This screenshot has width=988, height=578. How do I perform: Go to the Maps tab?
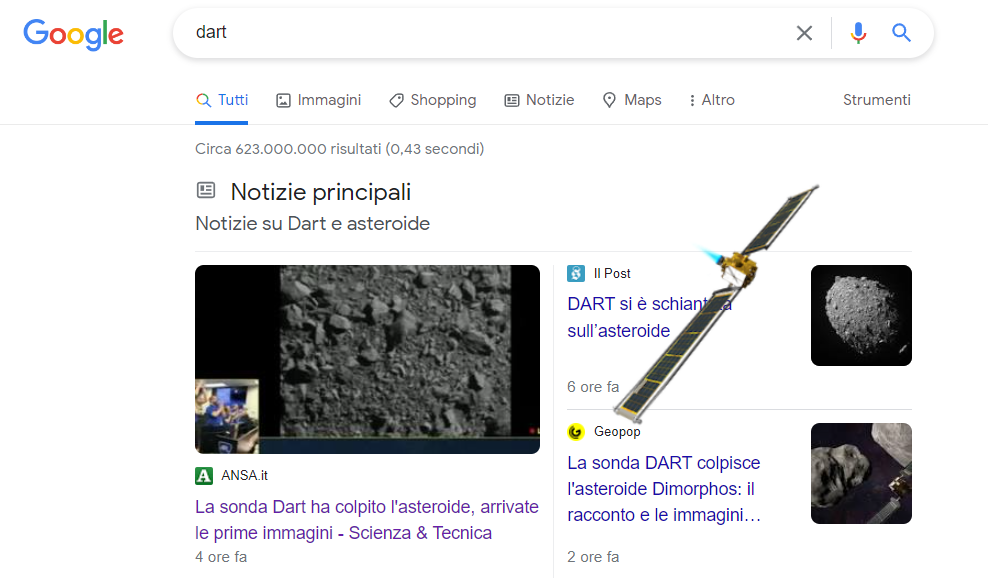[x=632, y=100]
